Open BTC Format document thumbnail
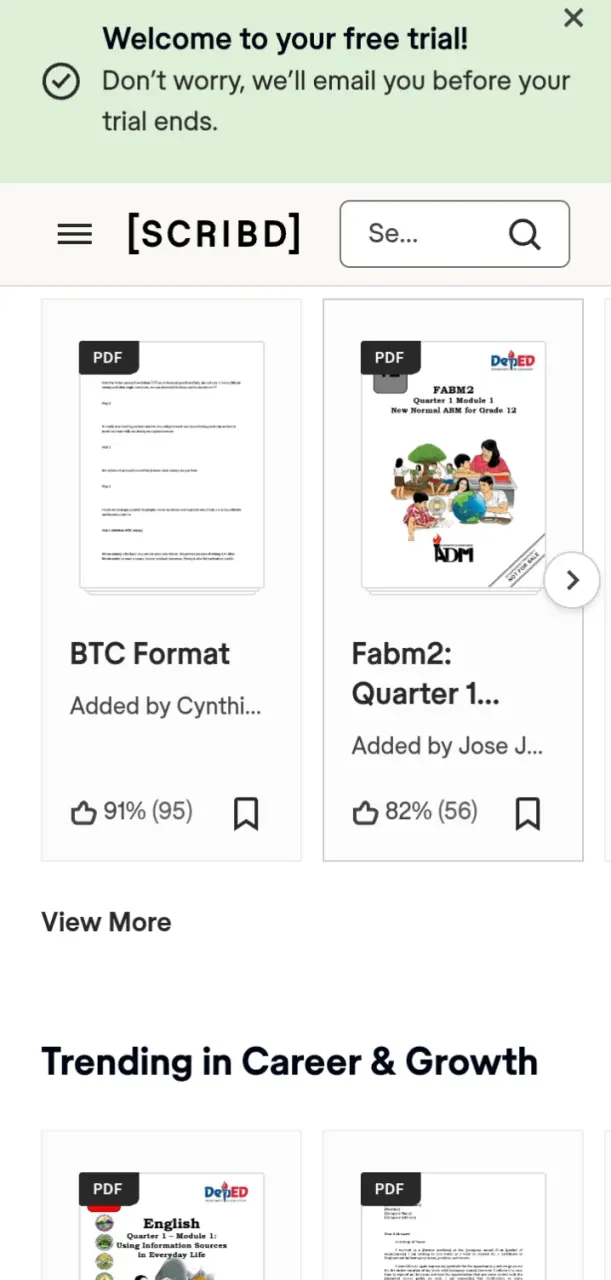 tap(172, 468)
